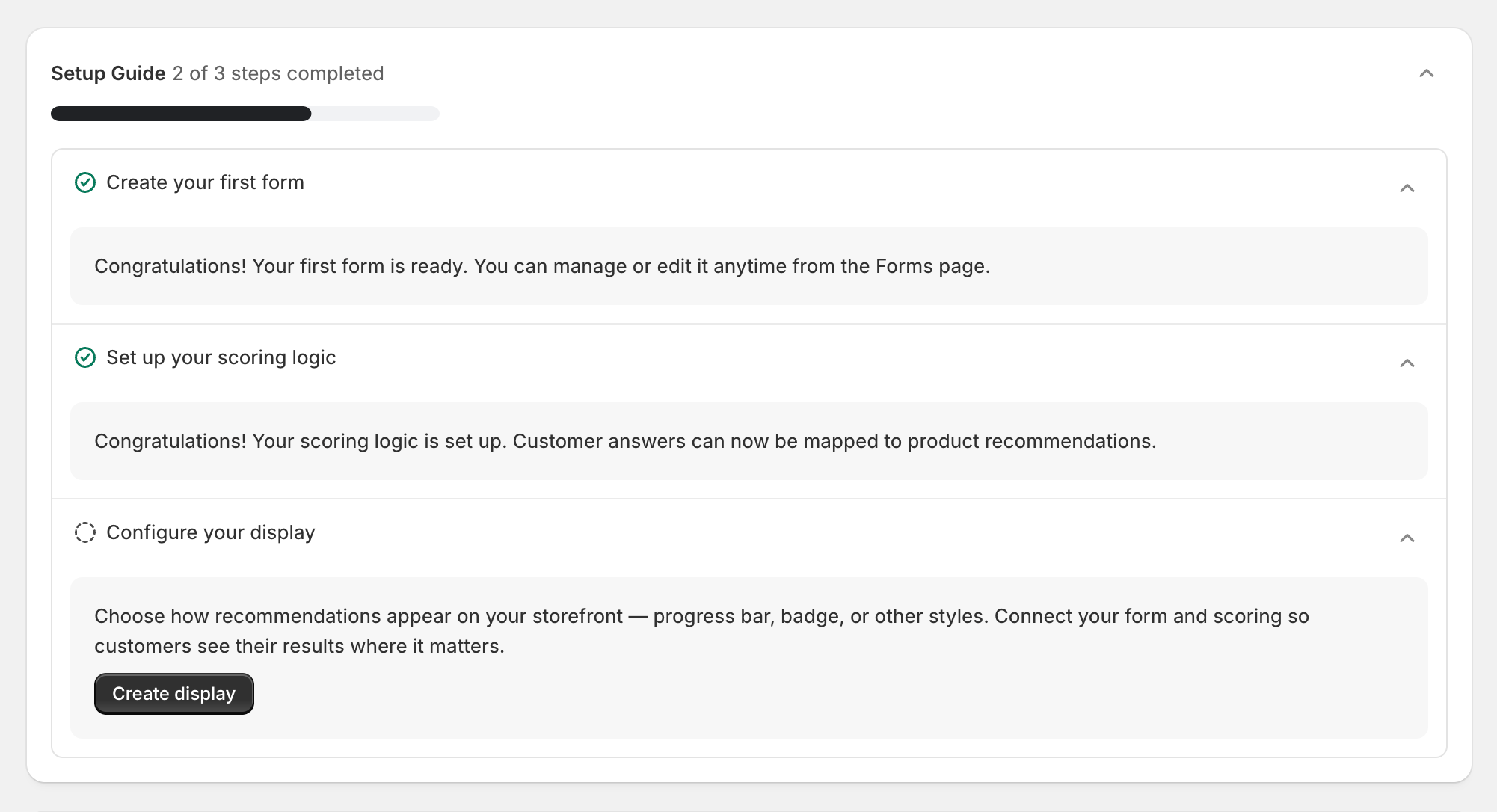Collapse the 'Create your first form' step
Screen dimensions: 1497x812
coord(1407,188)
